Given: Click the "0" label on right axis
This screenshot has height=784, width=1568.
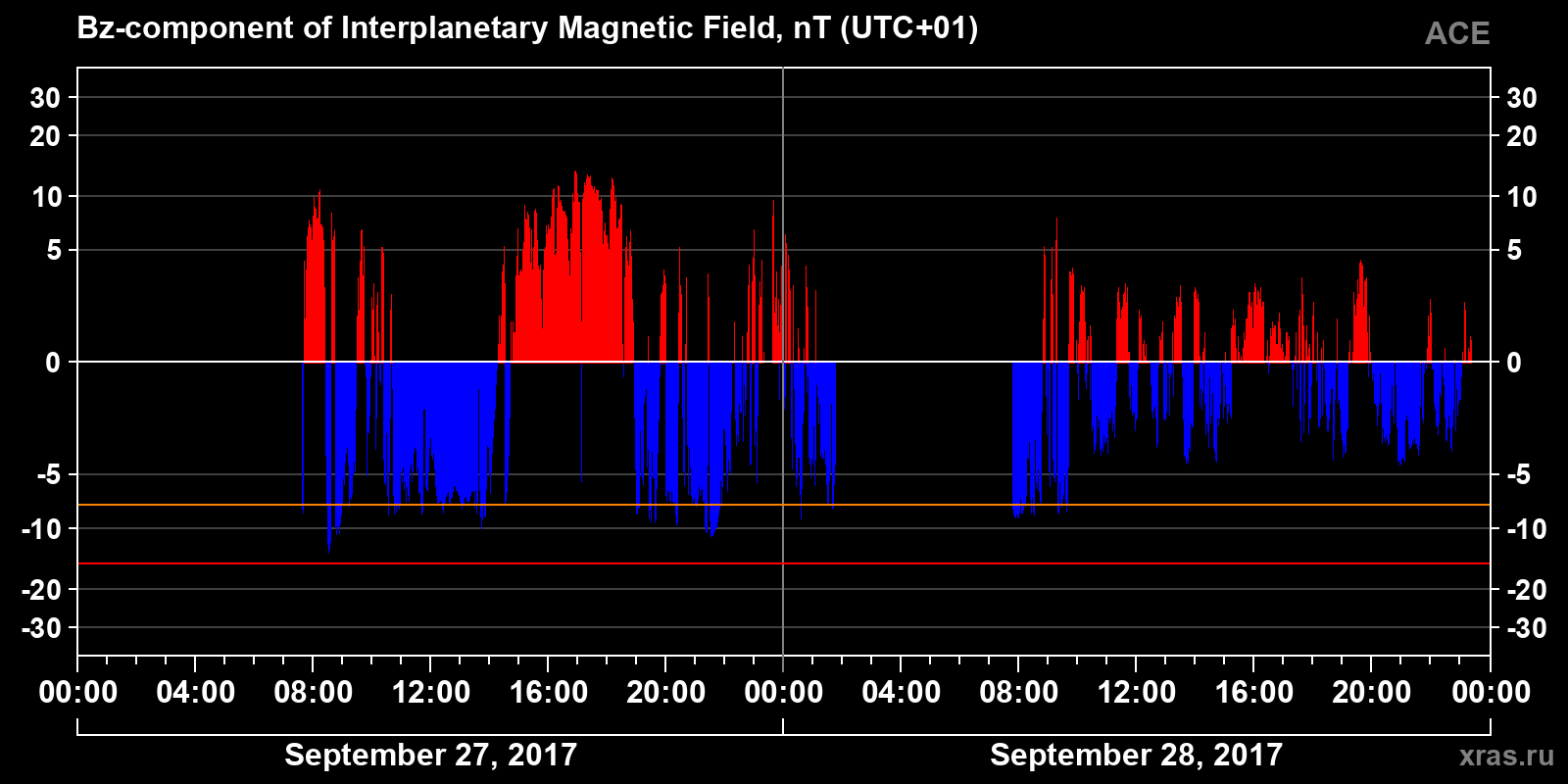Looking at the screenshot, I should coord(1514,363).
